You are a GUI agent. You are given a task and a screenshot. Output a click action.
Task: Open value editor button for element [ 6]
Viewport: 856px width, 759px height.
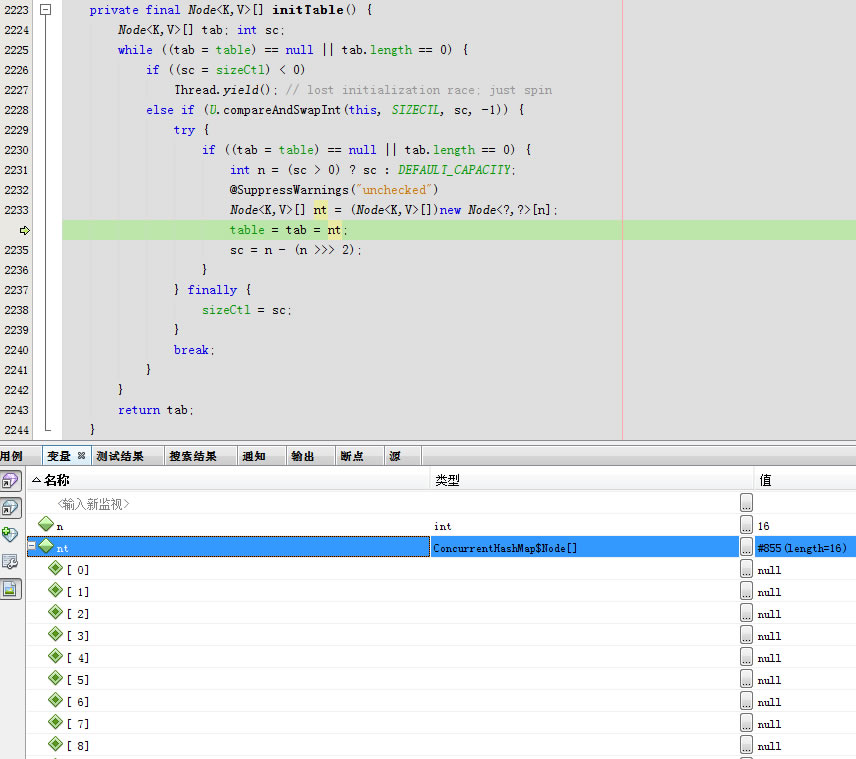click(746, 700)
